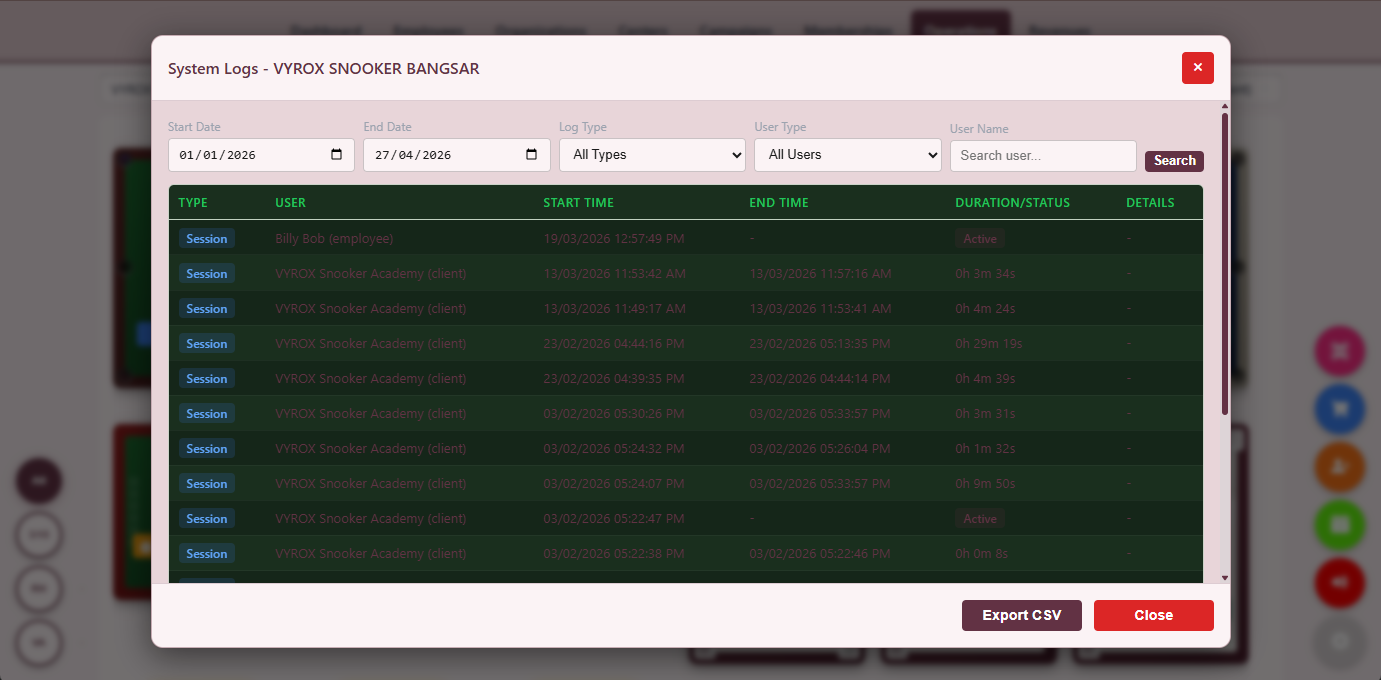Close the System Logs dialog with the red X
This screenshot has height=680, width=1381.
point(1197,68)
